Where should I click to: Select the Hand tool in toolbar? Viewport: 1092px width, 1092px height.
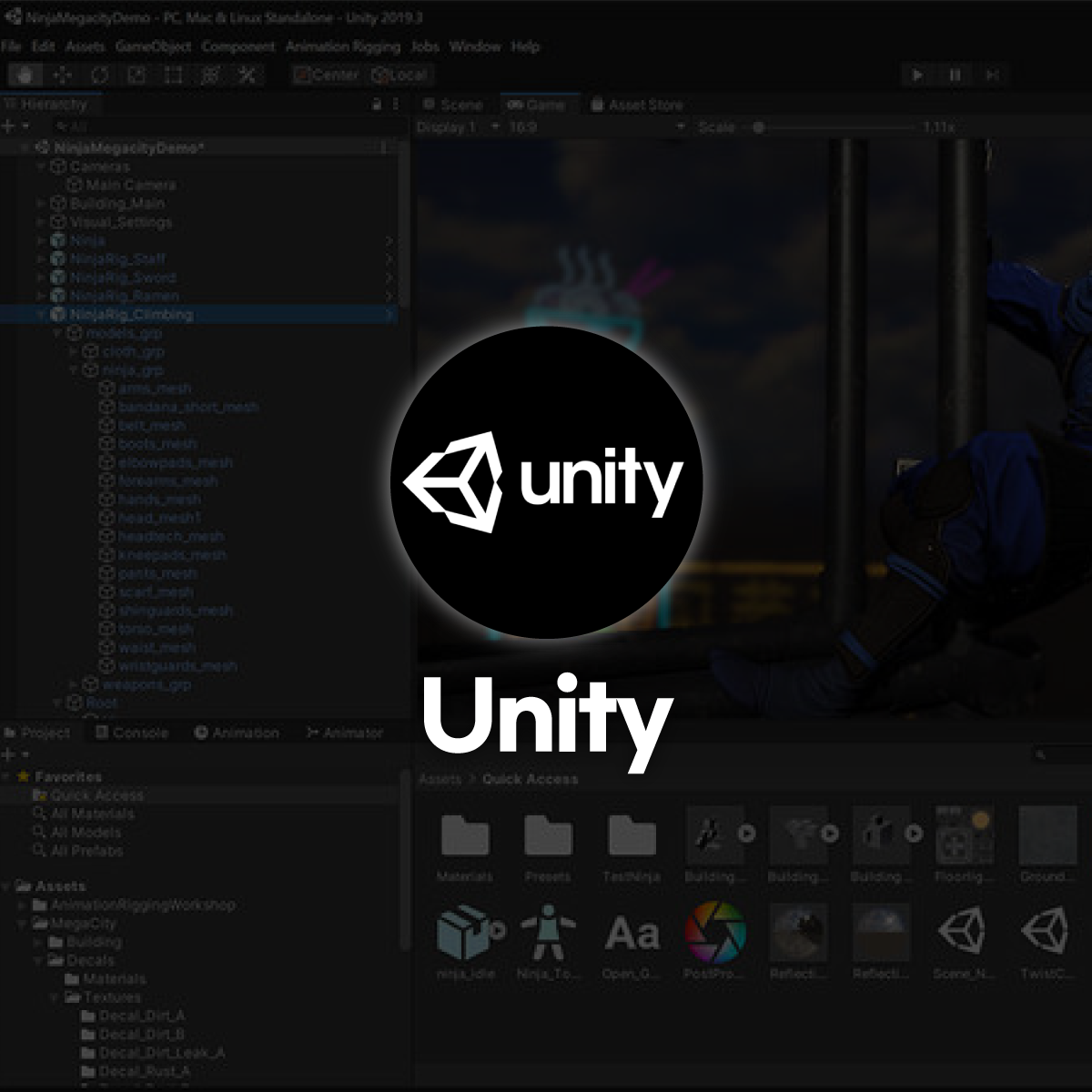pyautogui.click(x=26, y=75)
